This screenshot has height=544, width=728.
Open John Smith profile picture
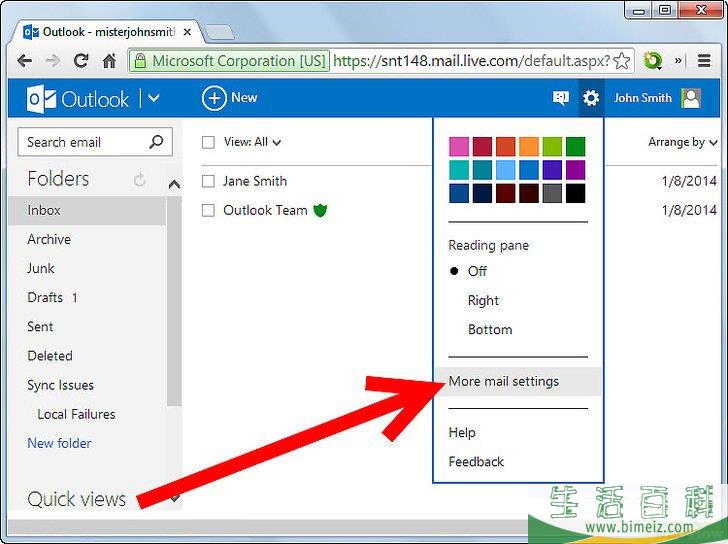coord(691,98)
